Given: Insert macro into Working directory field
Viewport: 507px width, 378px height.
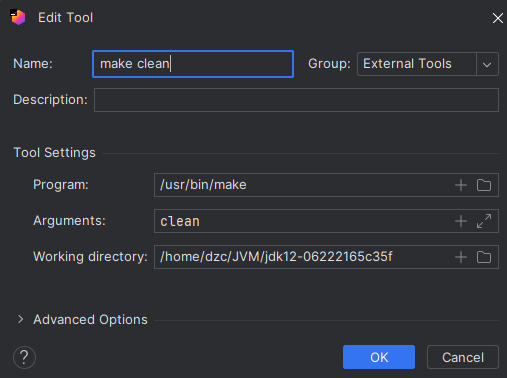Looking at the screenshot, I should (461, 257).
